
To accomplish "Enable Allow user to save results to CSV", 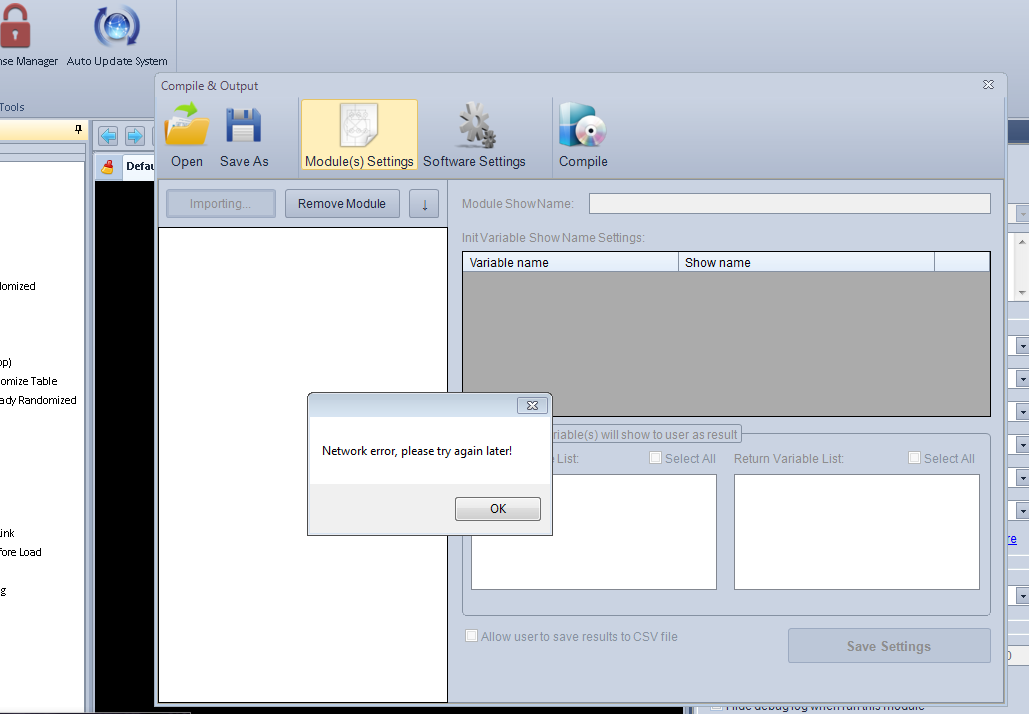I will (472, 636).
